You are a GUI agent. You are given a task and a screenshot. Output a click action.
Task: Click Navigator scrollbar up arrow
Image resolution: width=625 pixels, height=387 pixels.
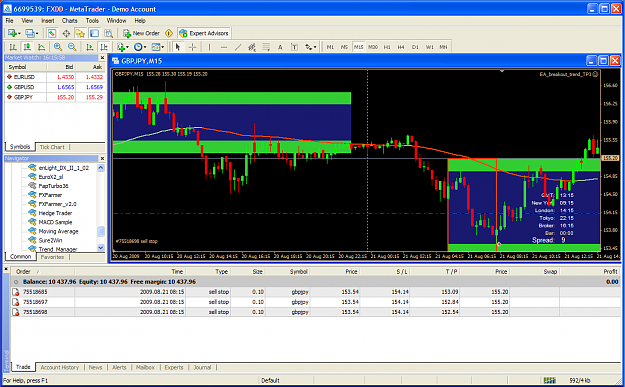click(101, 168)
